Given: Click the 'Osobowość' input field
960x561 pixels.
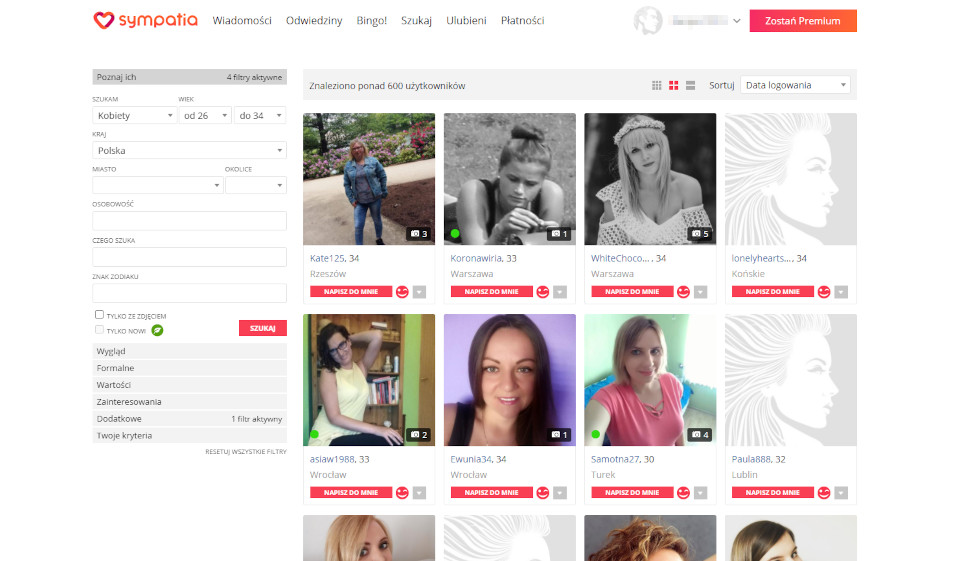Looking at the screenshot, I should pos(189,221).
